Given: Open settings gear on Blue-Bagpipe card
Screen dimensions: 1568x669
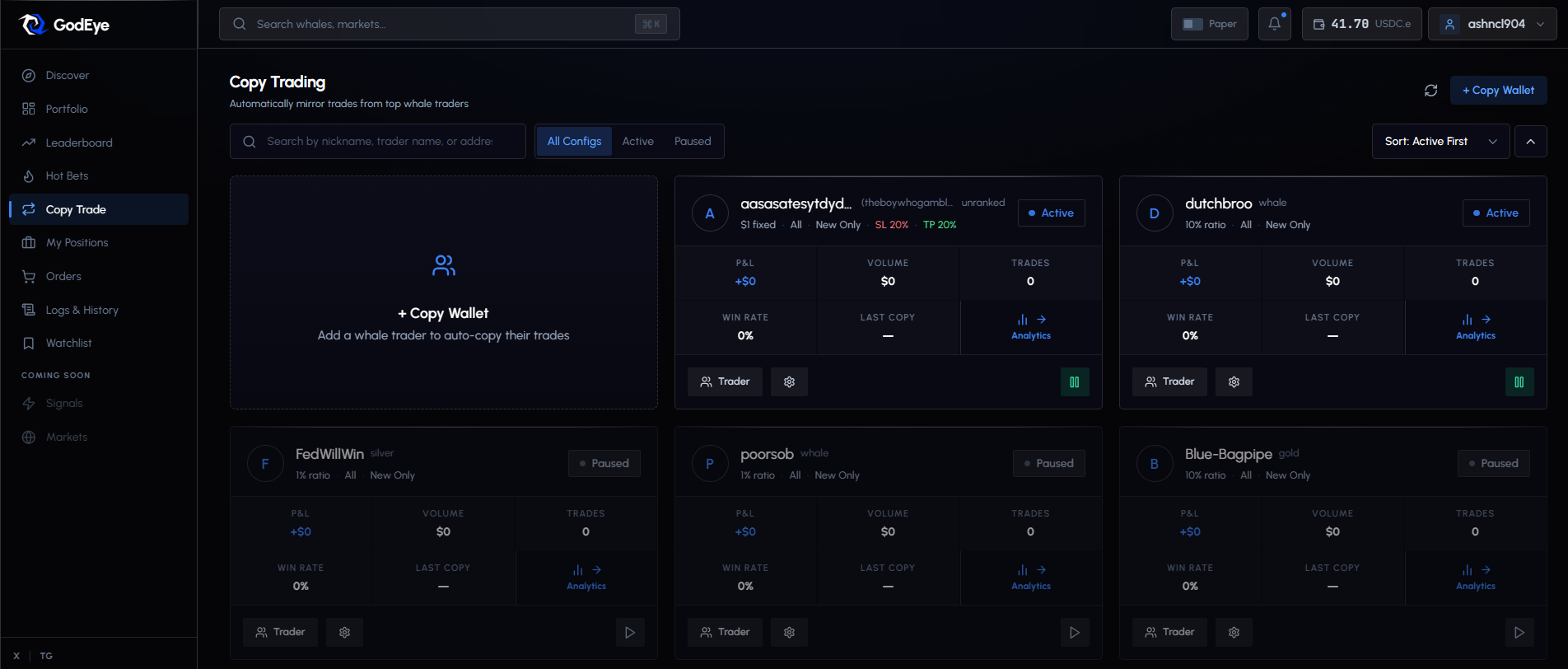Looking at the screenshot, I should pos(1234,632).
